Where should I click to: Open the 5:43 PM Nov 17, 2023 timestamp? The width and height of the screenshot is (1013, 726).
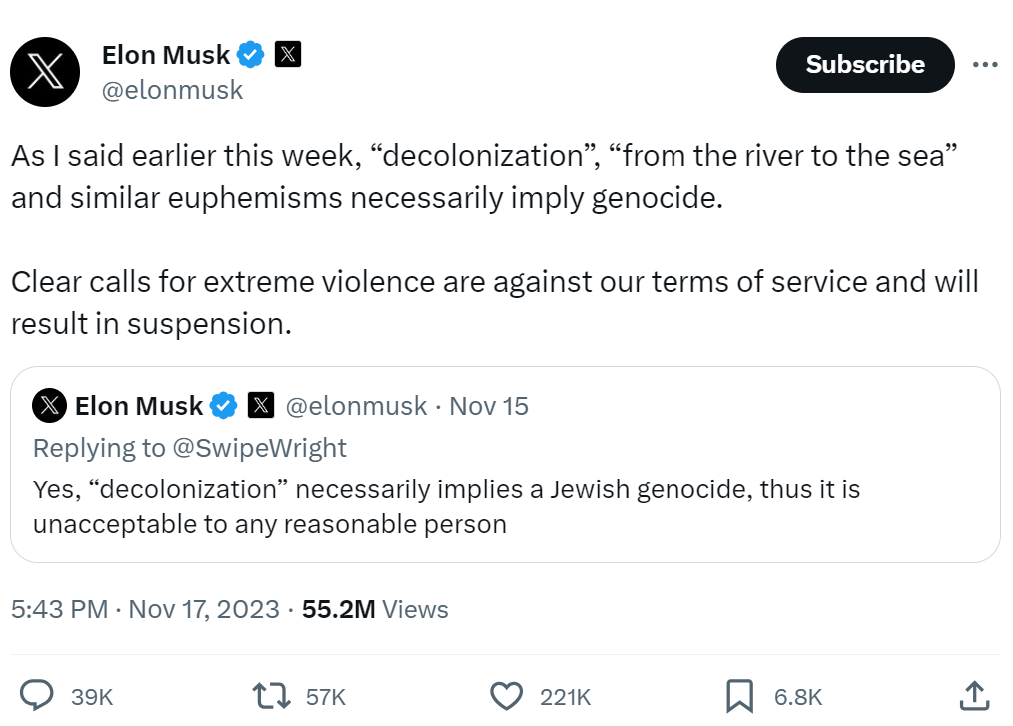145,609
